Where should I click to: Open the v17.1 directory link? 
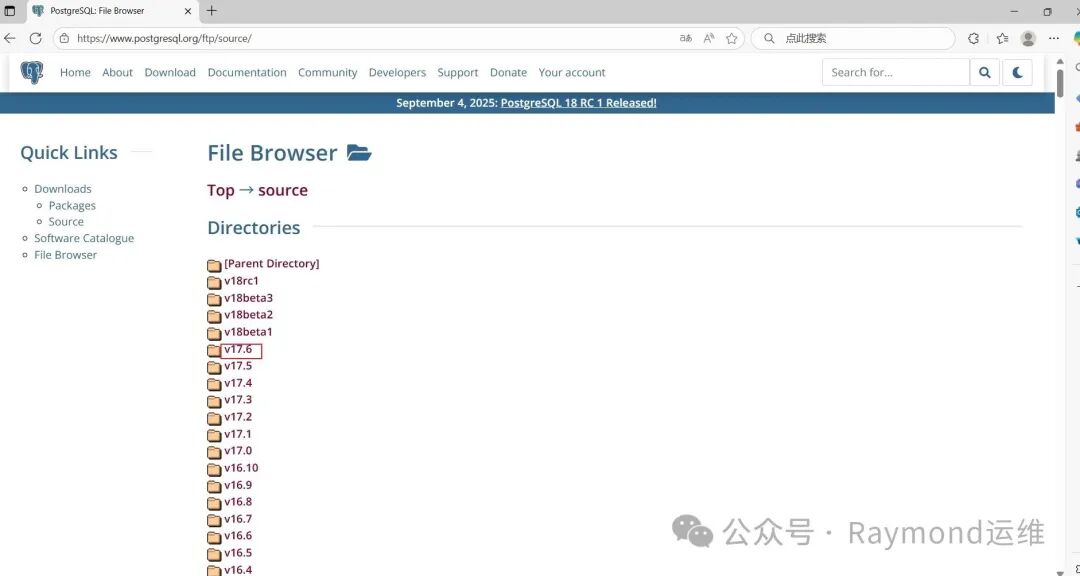tap(238, 434)
